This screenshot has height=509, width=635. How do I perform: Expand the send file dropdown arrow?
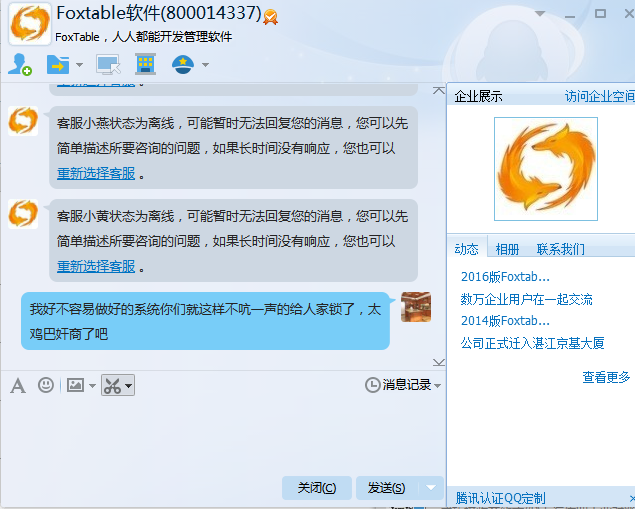pyautogui.click(x=79, y=65)
